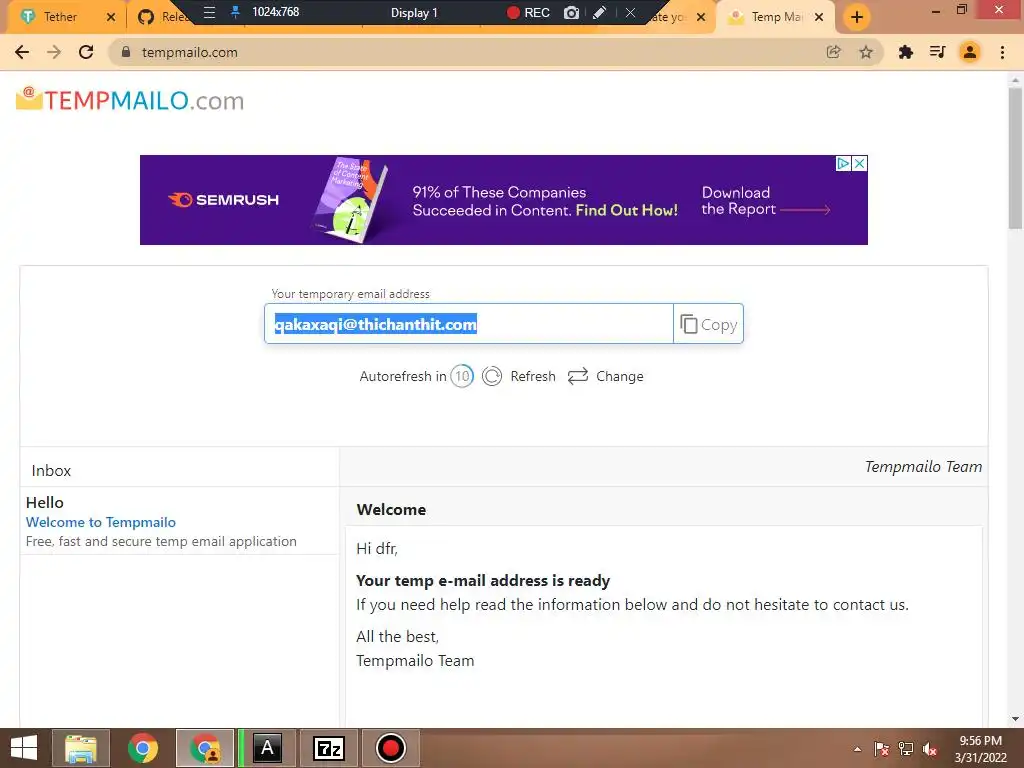Viewport: 1024px width, 768px height.
Task: Open the share page icon in address bar
Action: coord(834,52)
